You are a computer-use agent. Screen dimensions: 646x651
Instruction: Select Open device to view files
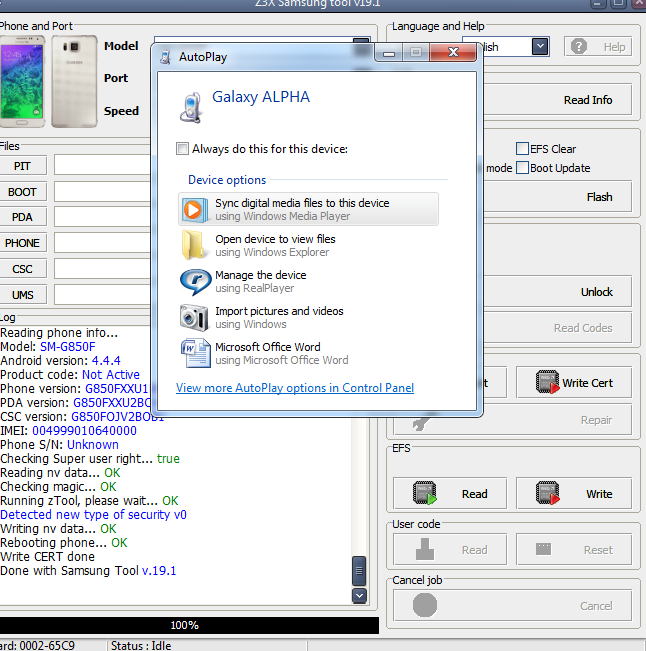point(308,245)
